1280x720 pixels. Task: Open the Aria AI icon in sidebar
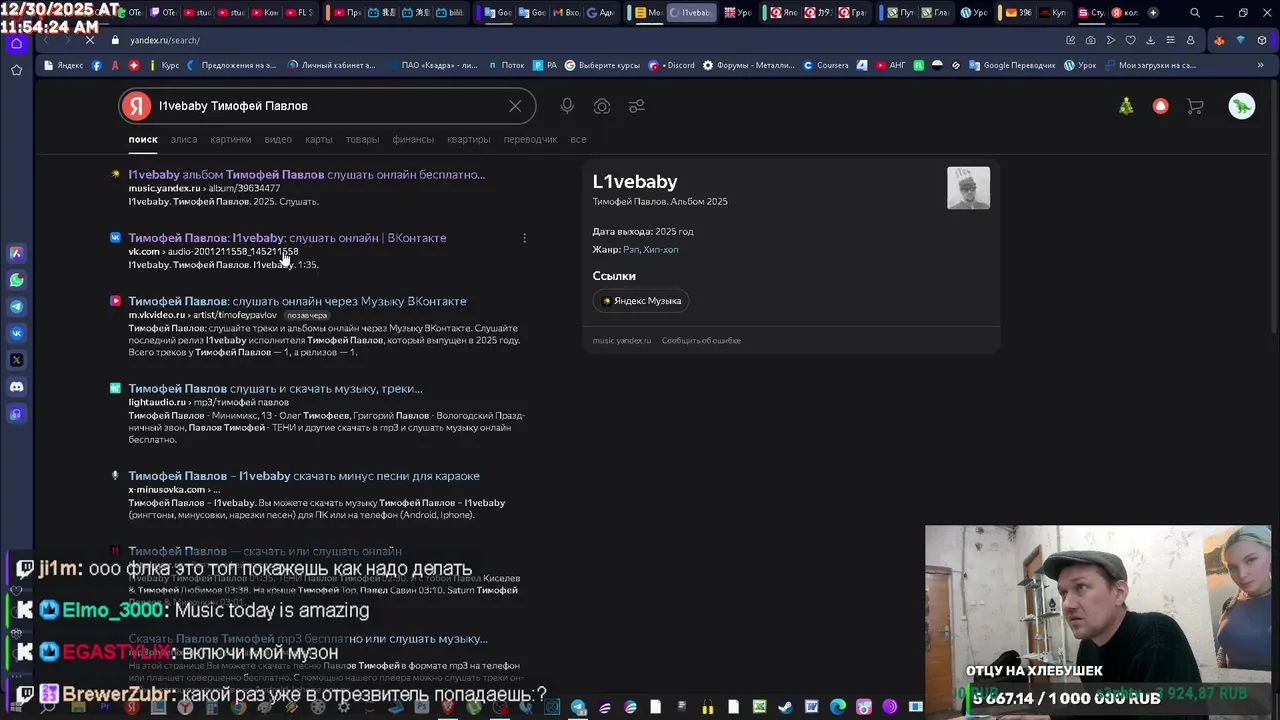pos(16,253)
